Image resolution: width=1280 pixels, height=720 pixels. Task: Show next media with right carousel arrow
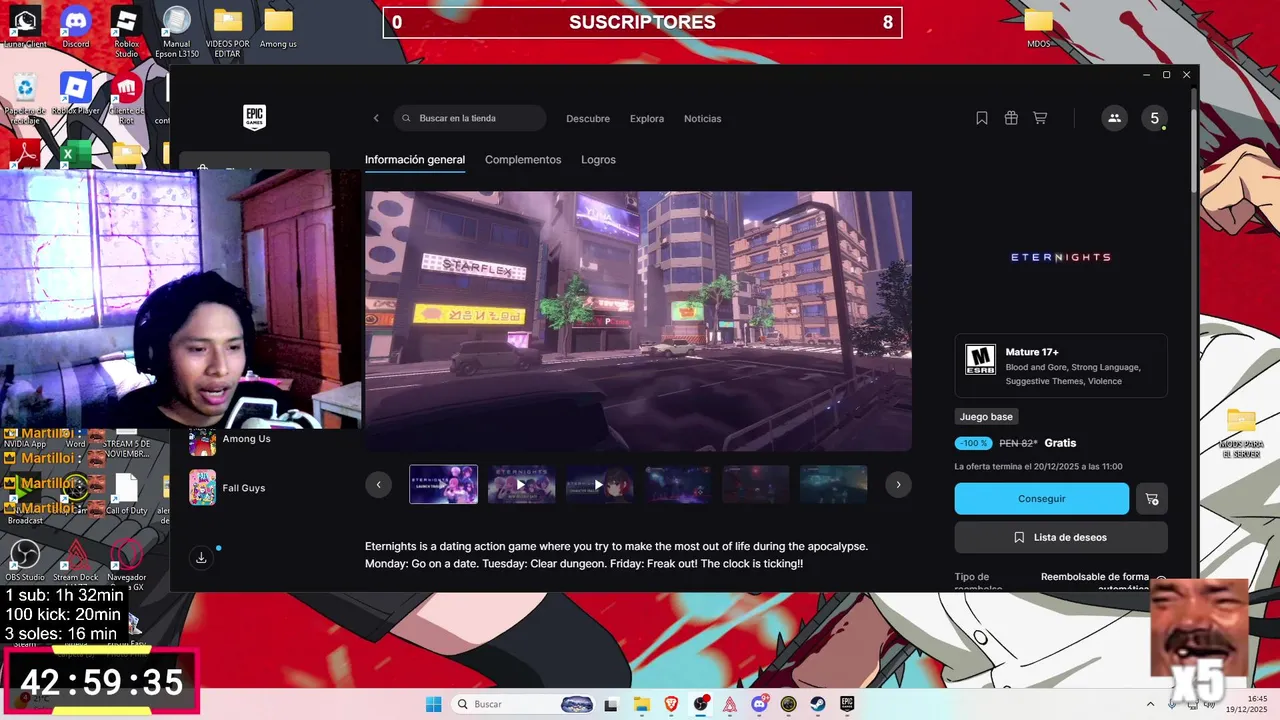point(898,484)
